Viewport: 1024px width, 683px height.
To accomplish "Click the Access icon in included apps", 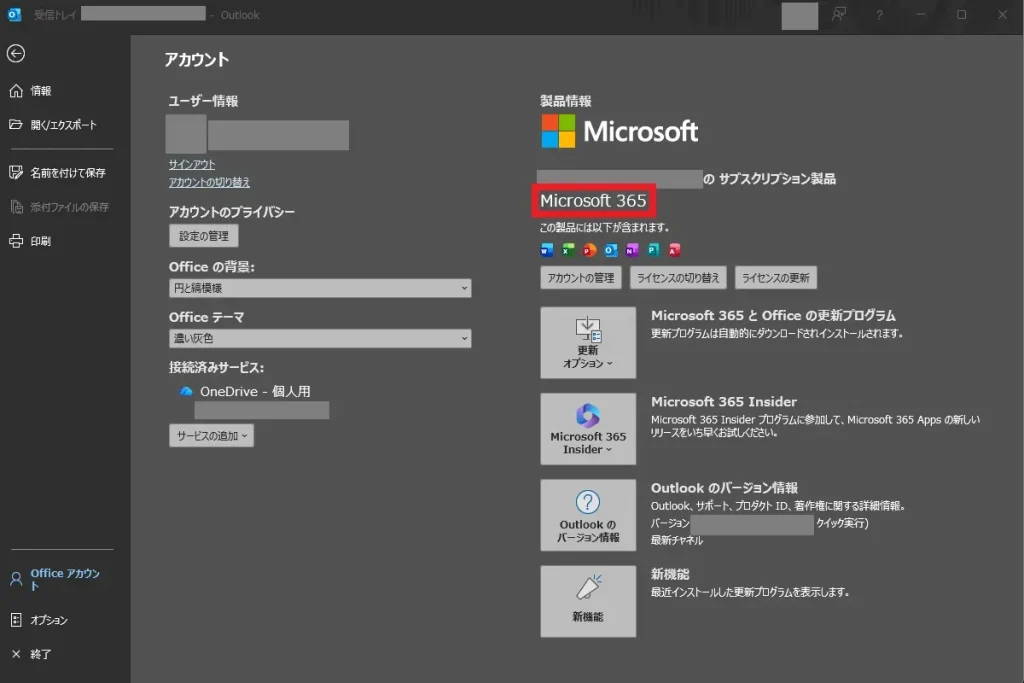I will tap(675, 249).
